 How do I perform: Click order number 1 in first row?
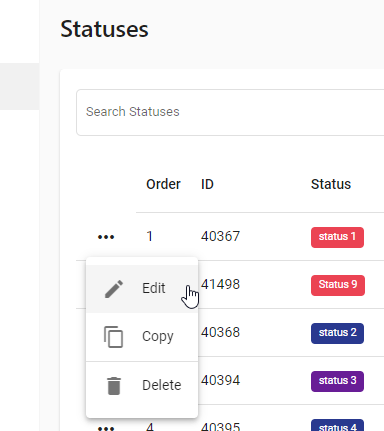coord(149,236)
